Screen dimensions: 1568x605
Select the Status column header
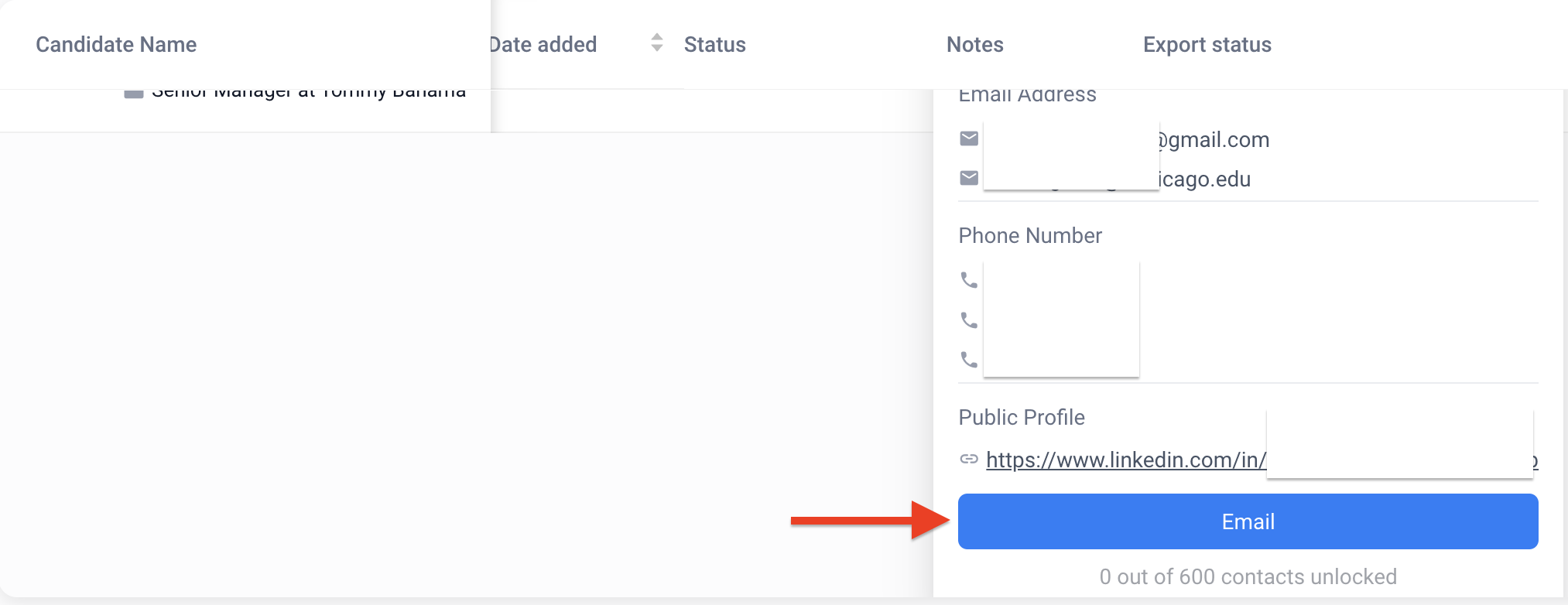(x=714, y=45)
